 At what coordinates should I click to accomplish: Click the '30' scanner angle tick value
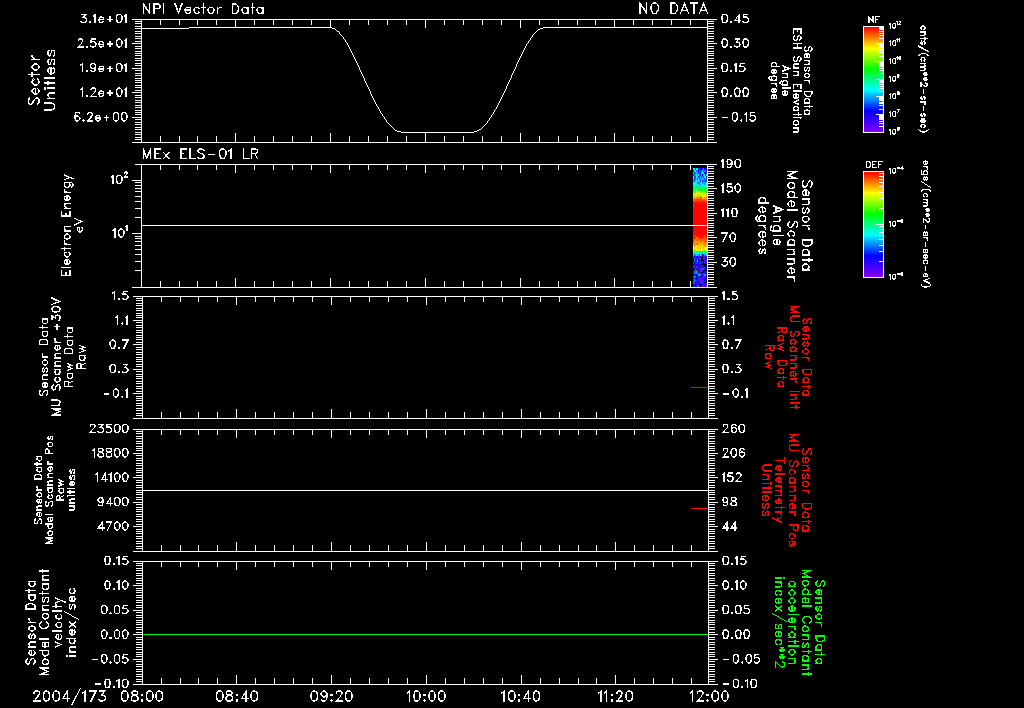click(729, 262)
